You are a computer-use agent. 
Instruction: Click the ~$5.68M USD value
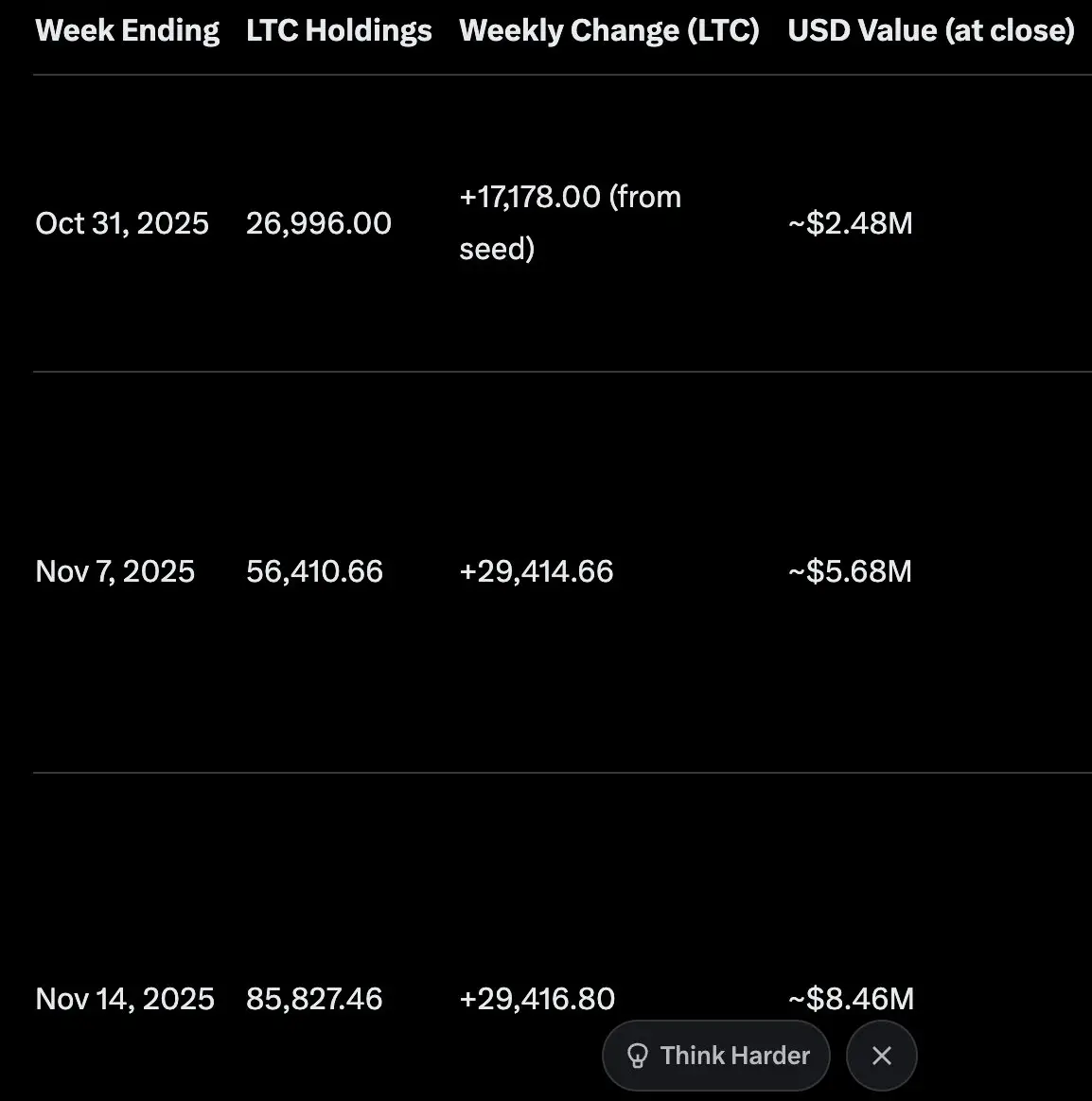[x=850, y=571]
